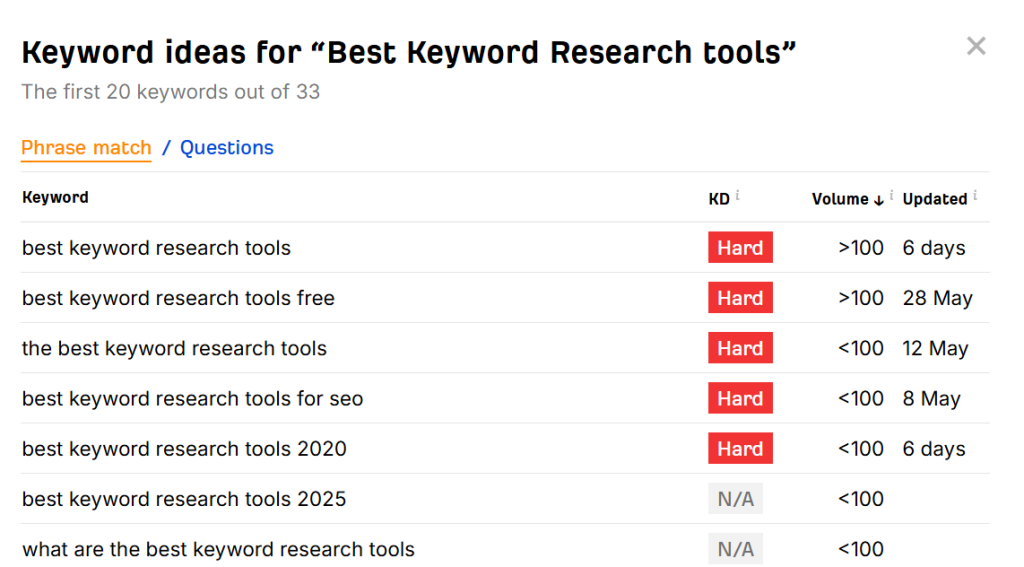Click the KD column info icon
The width and height of the screenshot is (1024, 567).
pos(737,195)
